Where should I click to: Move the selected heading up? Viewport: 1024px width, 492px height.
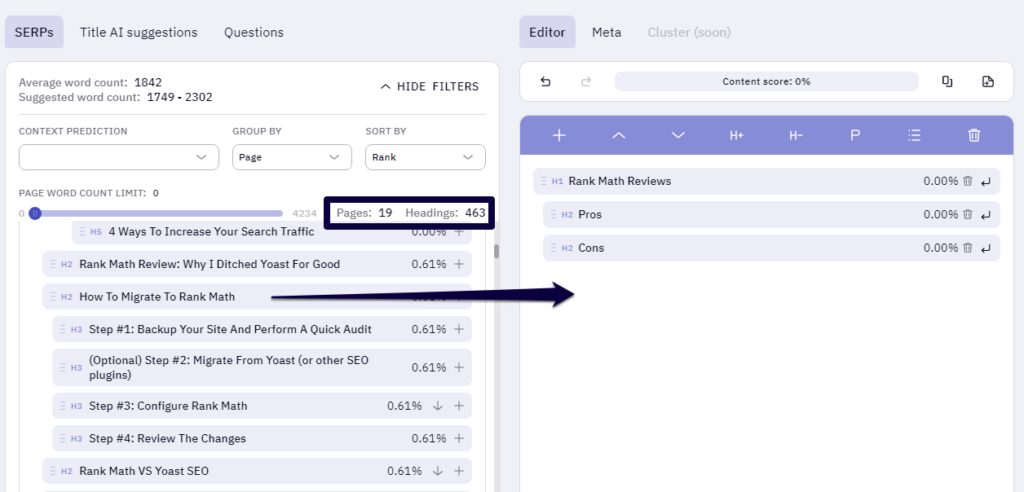point(618,135)
